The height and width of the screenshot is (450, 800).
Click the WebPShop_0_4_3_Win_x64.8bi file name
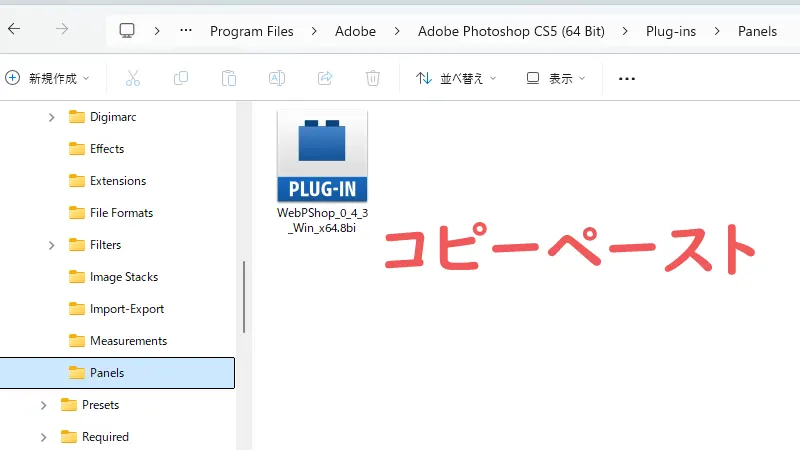(322, 220)
